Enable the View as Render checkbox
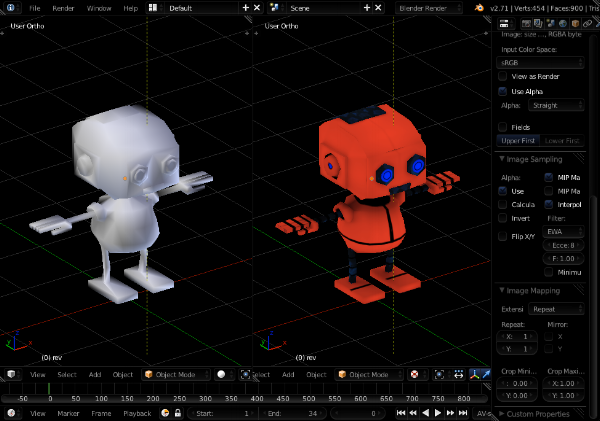Screen dimensions: 600x421 click(503, 76)
